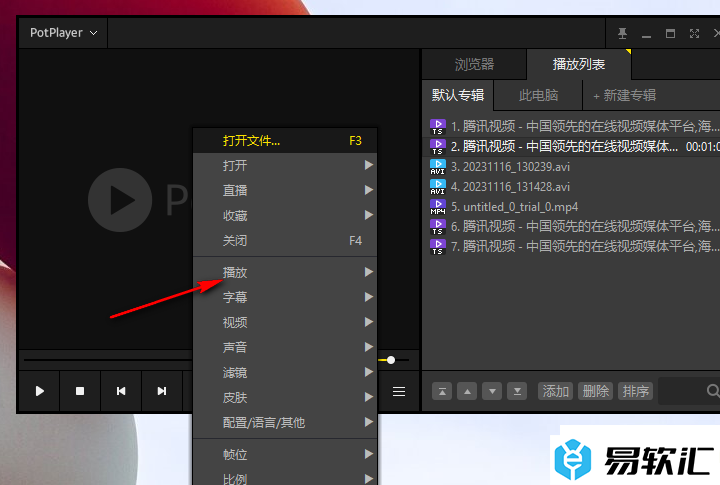The width and height of the screenshot is (720, 485).
Task: Expand the 滤镜 submenu
Action: tap(285, 372)
